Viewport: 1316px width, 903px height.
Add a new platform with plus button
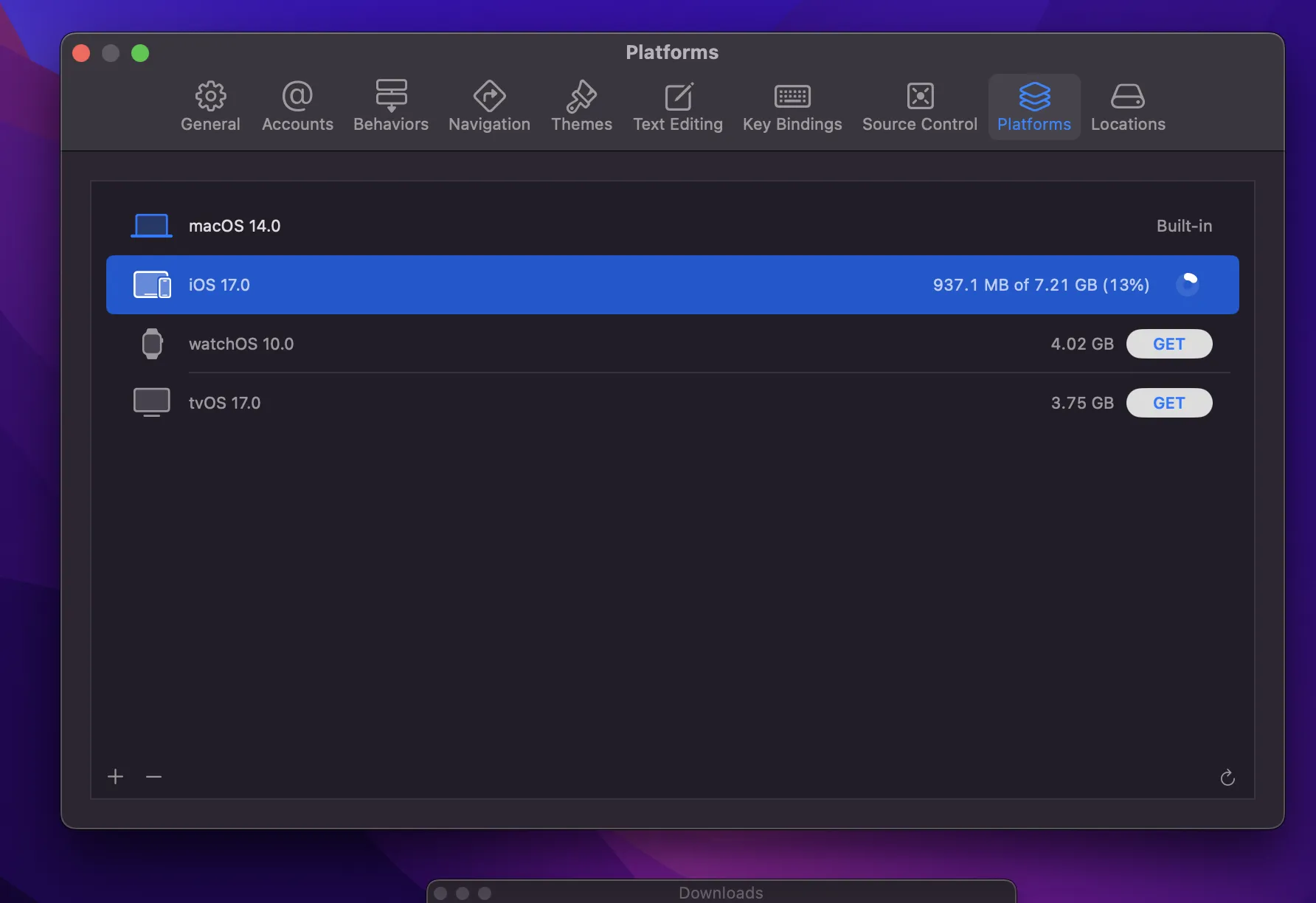pos(115,776)
